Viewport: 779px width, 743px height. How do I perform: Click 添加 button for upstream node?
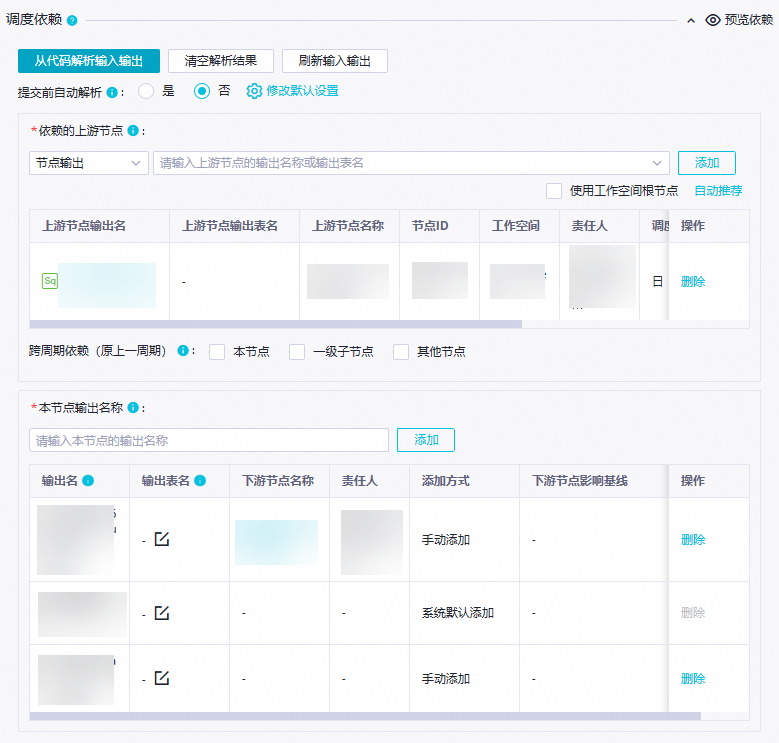click(706, 163)
